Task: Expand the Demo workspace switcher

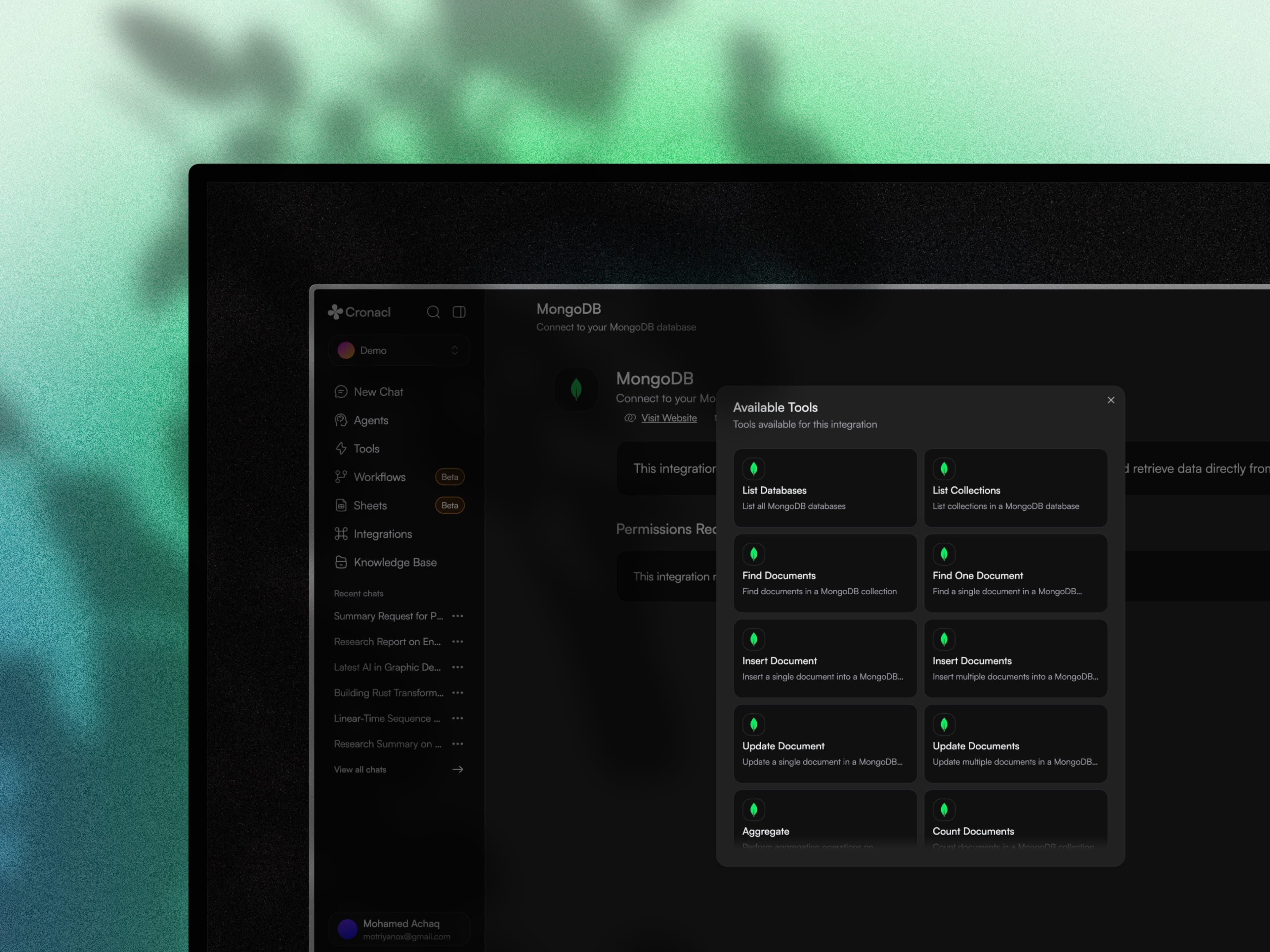Action: click(399, 351)
